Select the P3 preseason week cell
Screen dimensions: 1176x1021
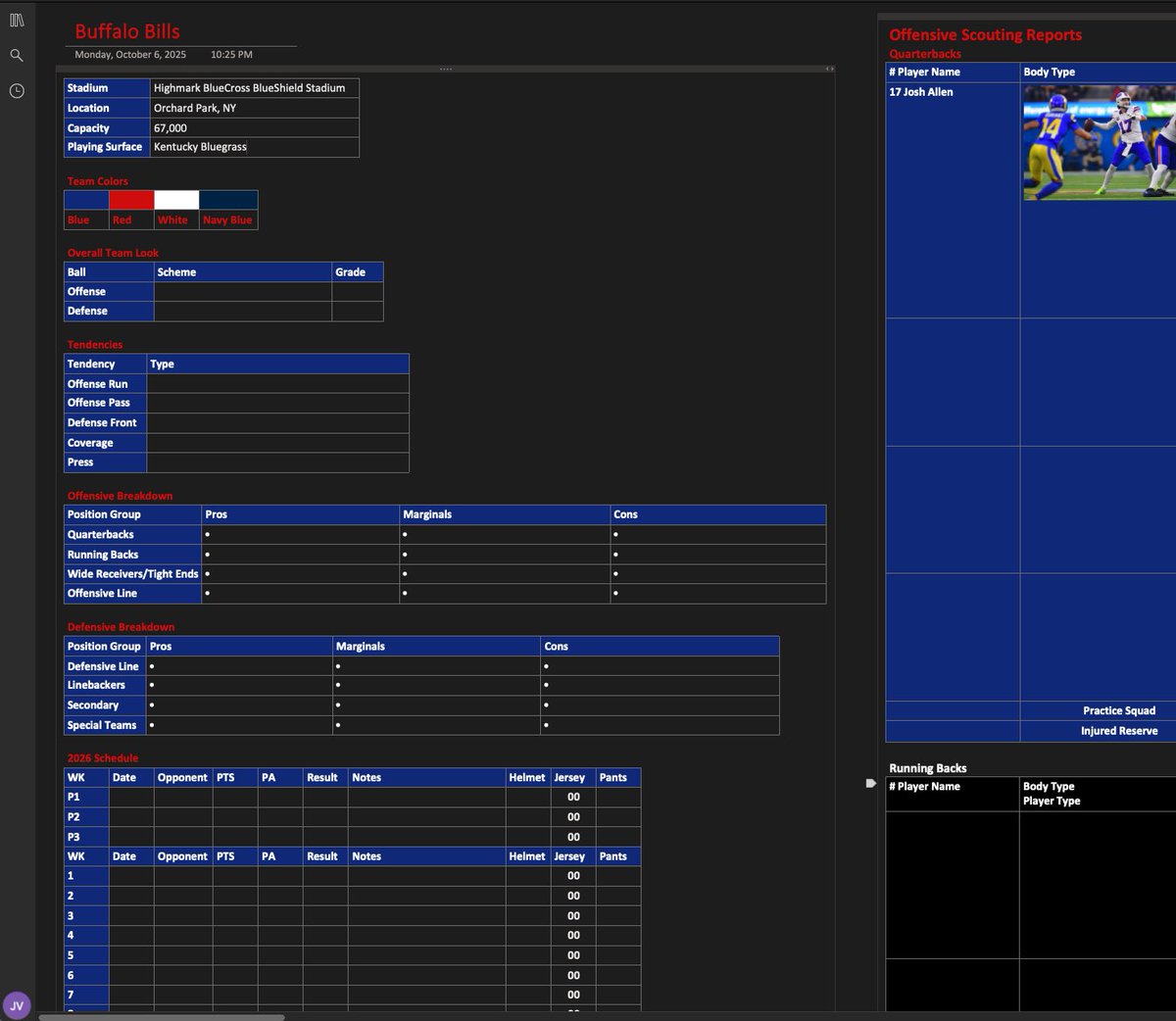(x=86, y=837)
